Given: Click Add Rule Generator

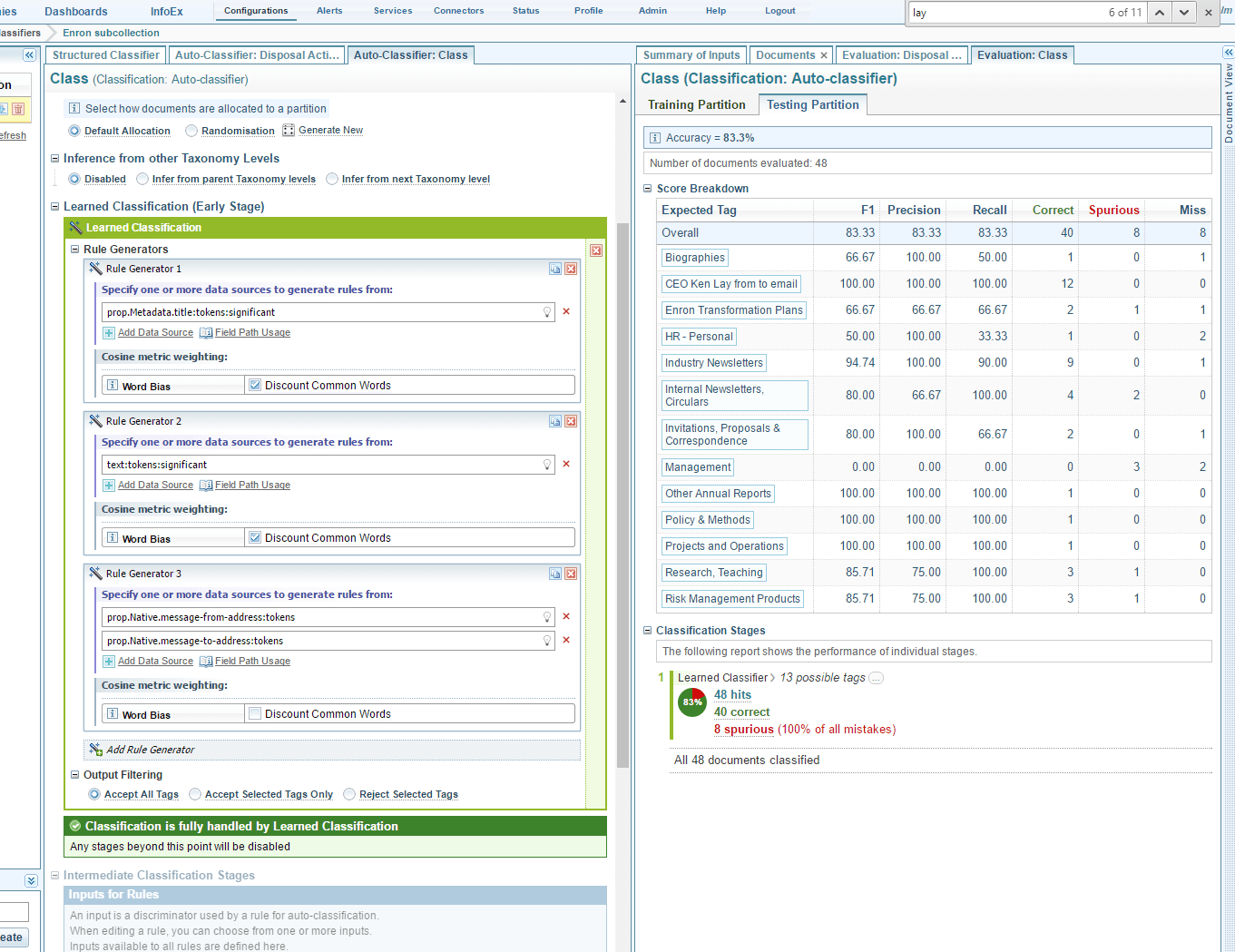Looking at the screenshot, I should tap(150, 750).
